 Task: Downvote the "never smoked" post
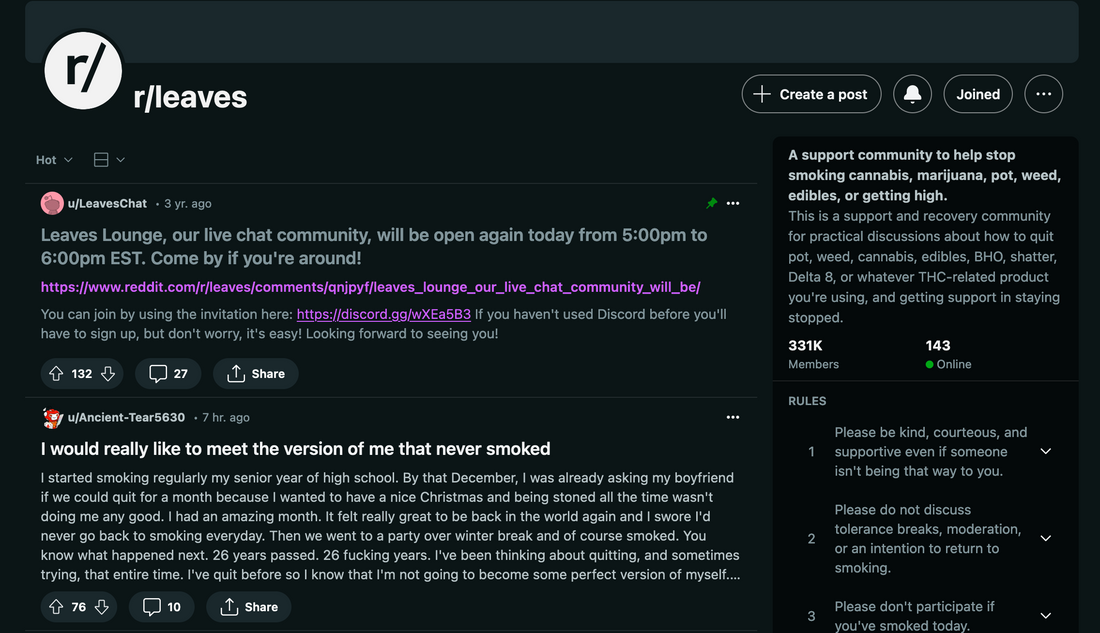(x=100, y=606)
